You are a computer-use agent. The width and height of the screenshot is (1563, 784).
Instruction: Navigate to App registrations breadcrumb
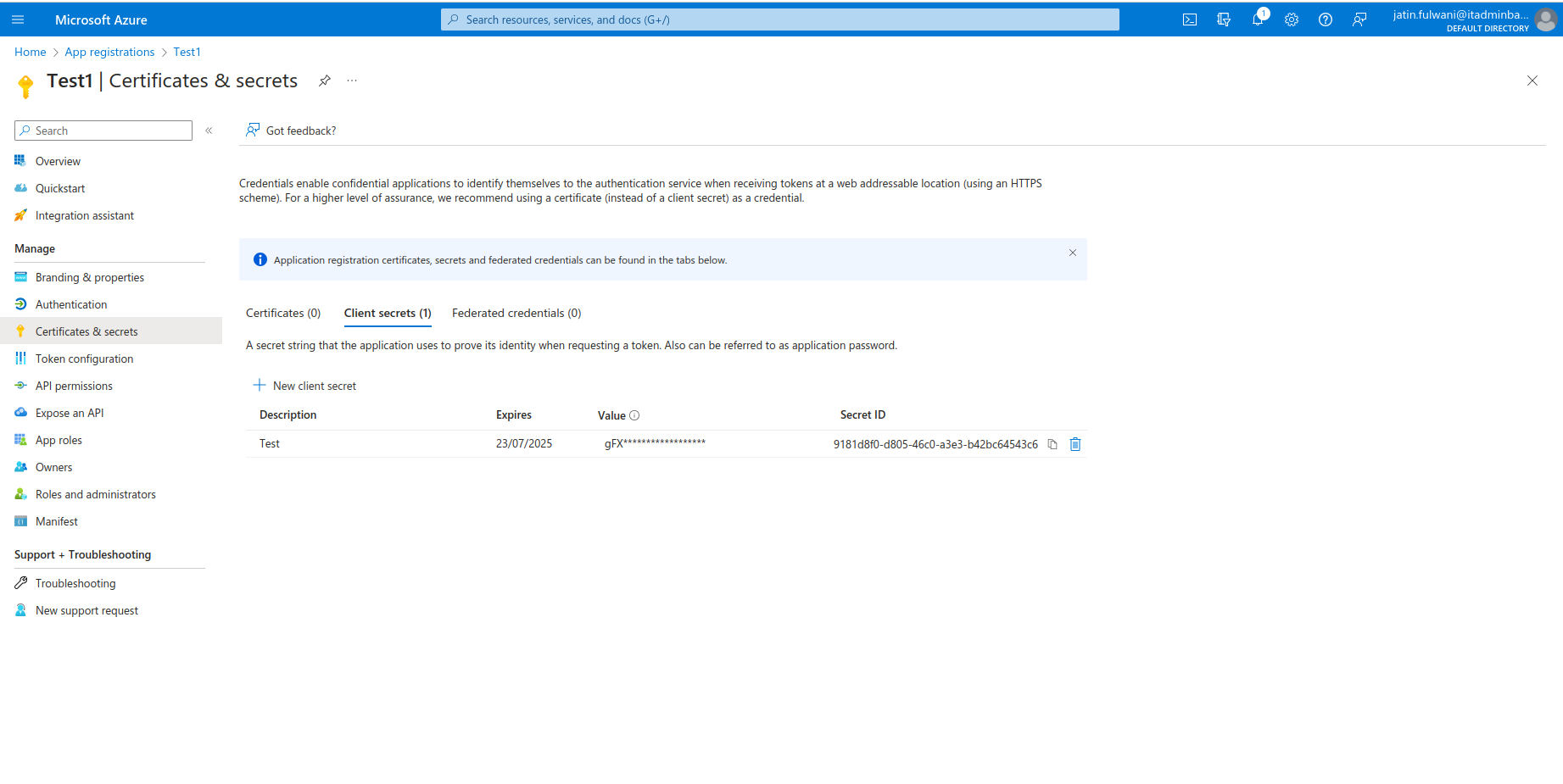click(109, 52)
